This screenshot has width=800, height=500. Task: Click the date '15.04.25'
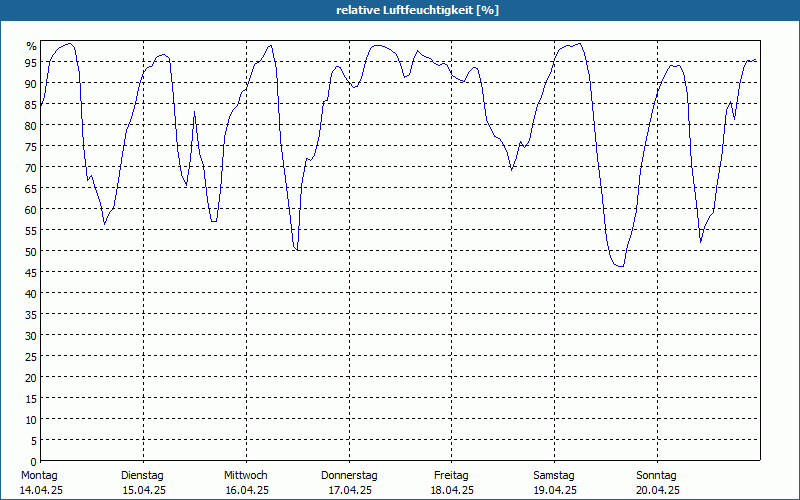[x=144, y=490]
